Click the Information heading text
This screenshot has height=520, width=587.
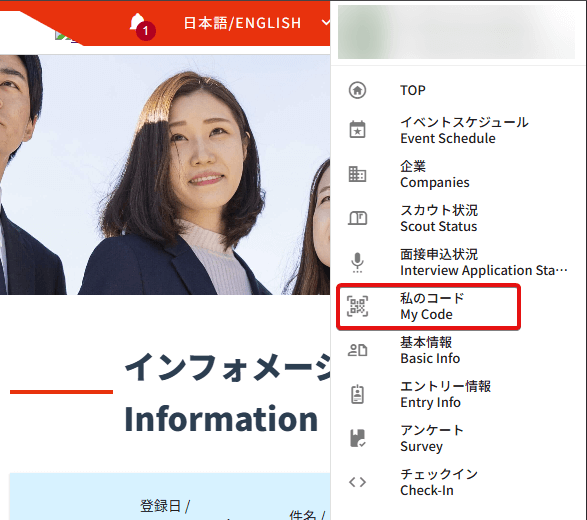(x=221, y=419)
